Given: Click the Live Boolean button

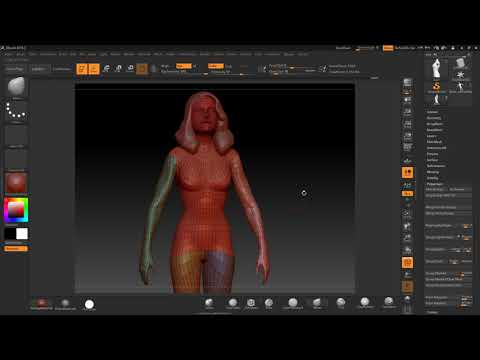Looking at the screenshot, I should [x=63, y=69].
